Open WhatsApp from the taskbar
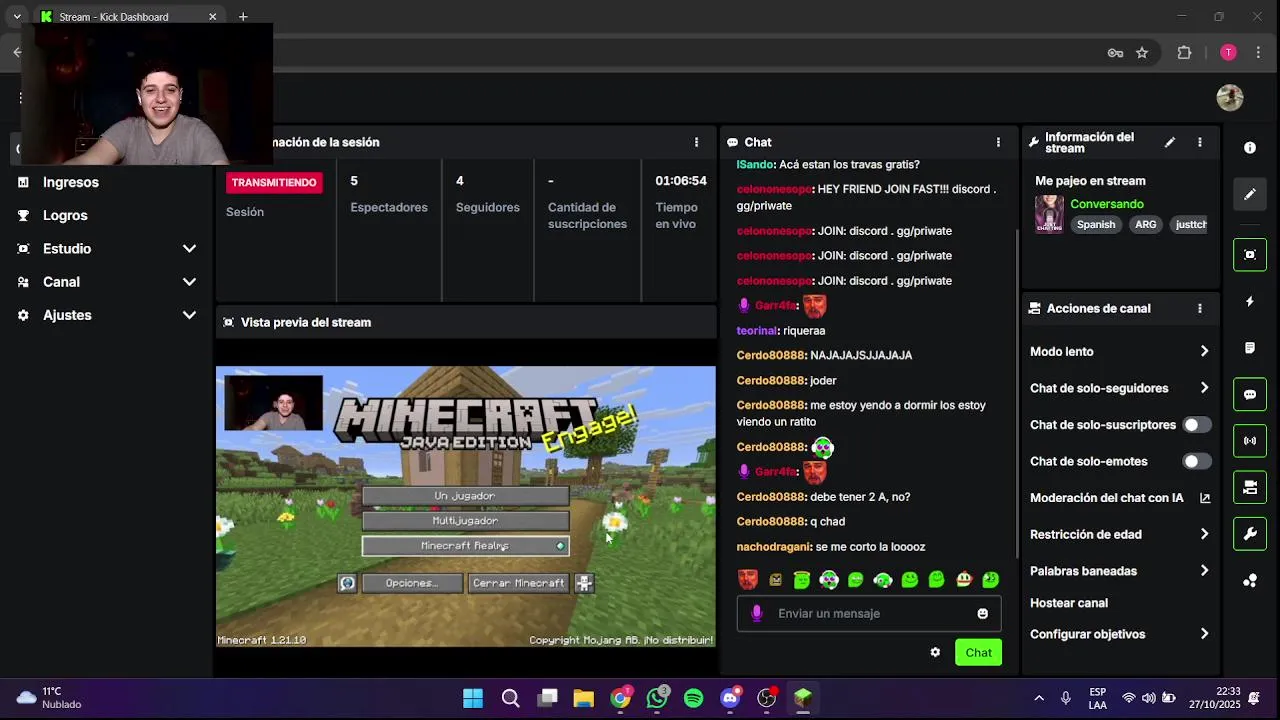This screenshot has height=720, width=1280. (x=657, y=698)
